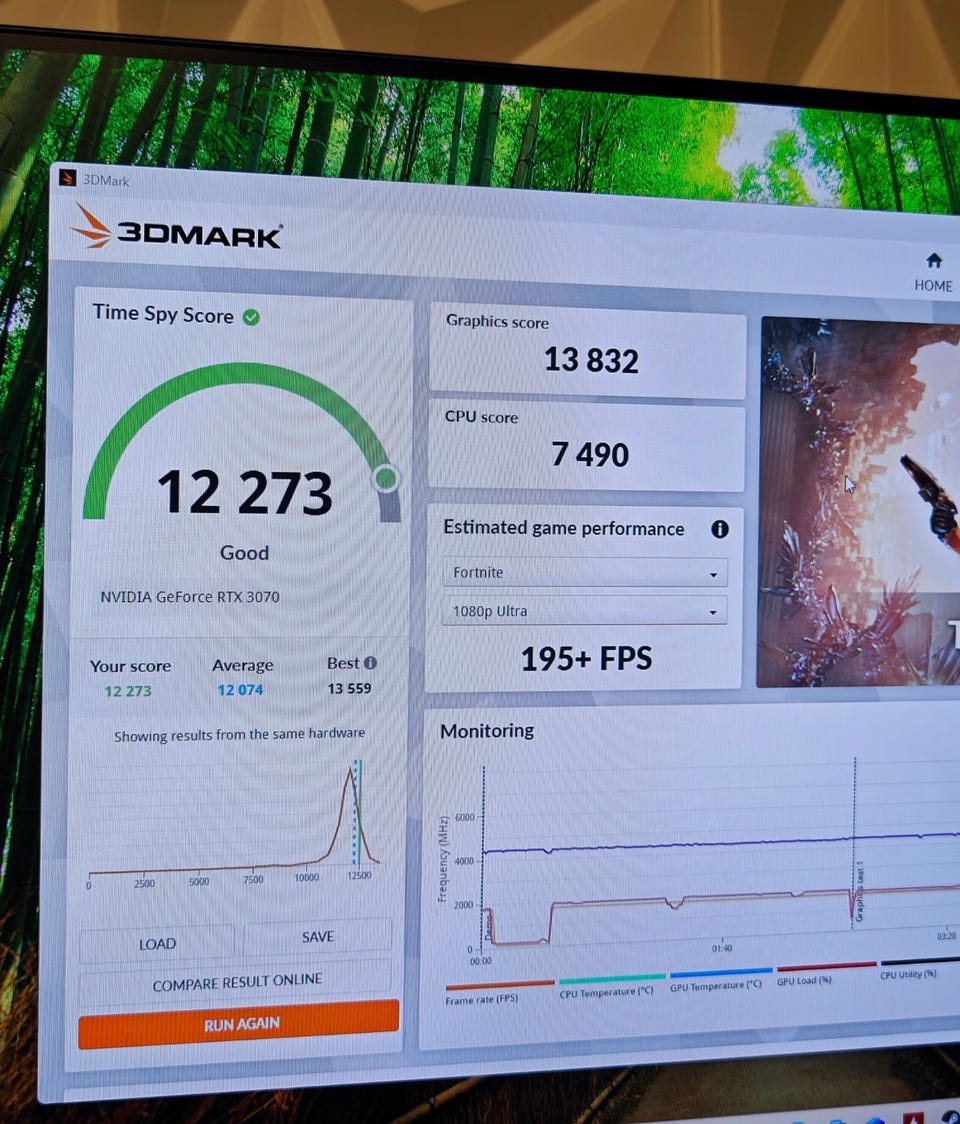960x1124 pixels.
Task: Click green verified checkmark beside Time Spy Score
Action: (251, 317)
